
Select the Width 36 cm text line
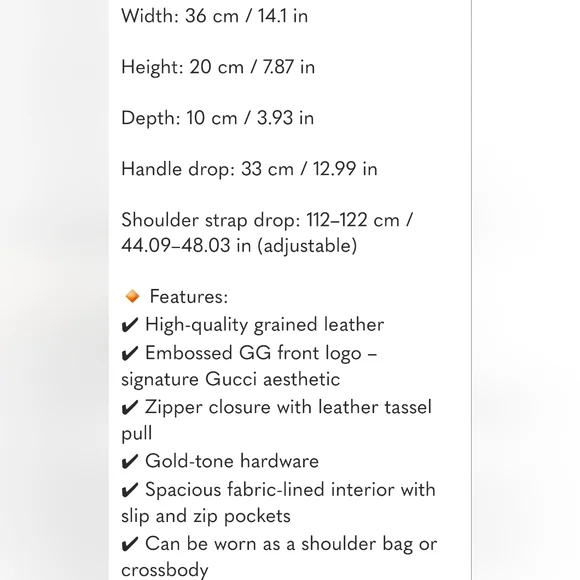click(215, 16)
